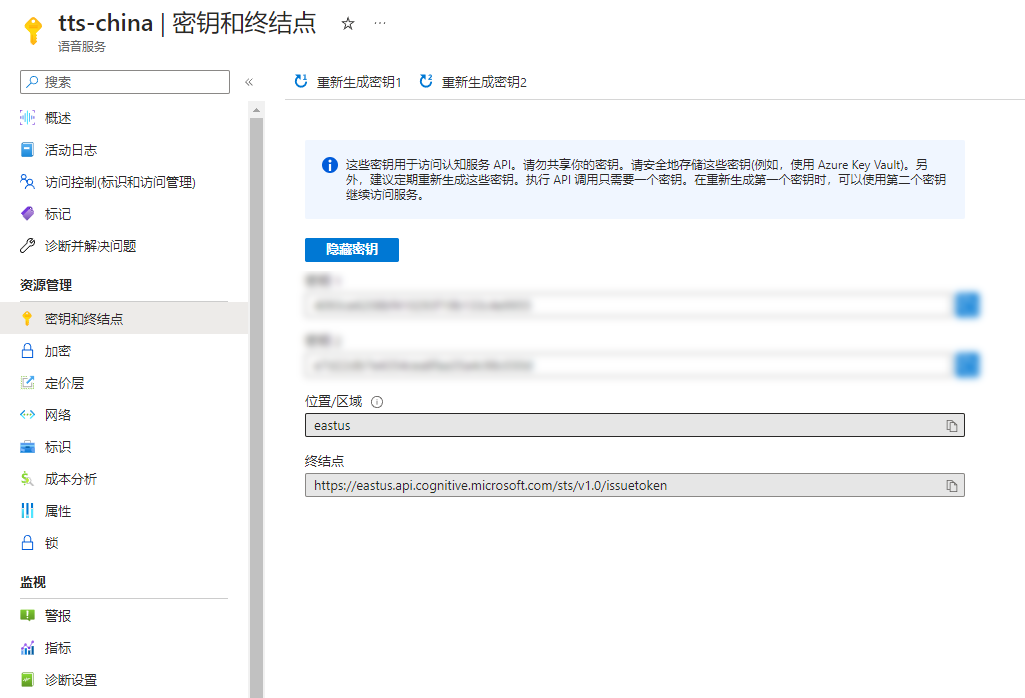
Task: Copy the endpoint URL value
Action: click(x=952, y=486)
